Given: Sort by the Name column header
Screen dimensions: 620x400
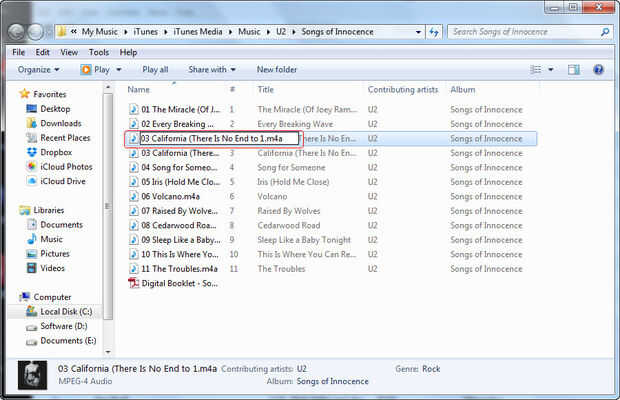Looking at the screenshot, I should [x=138, y=90].
